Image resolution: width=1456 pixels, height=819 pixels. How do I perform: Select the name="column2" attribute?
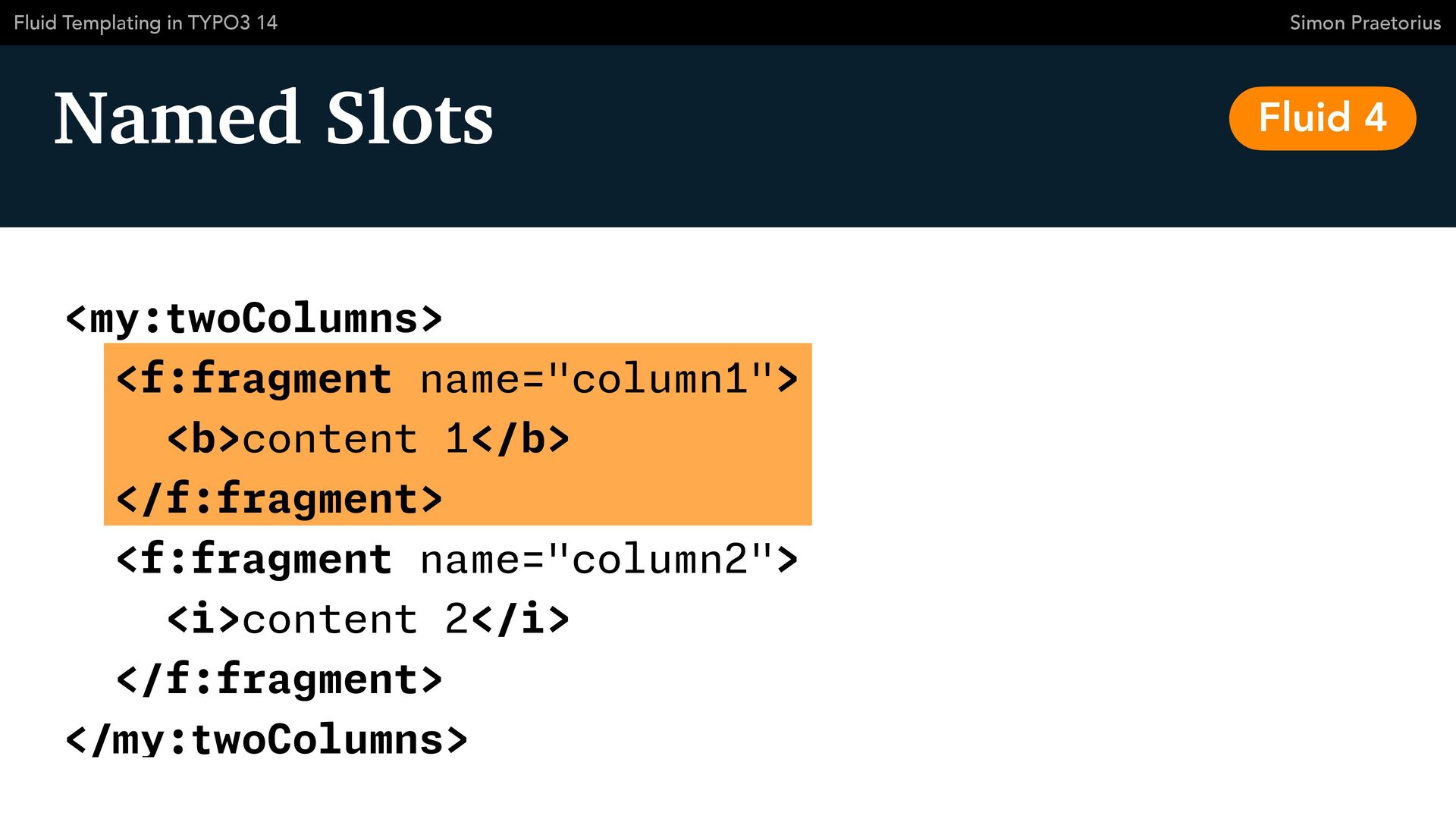(x=595, y=560)
